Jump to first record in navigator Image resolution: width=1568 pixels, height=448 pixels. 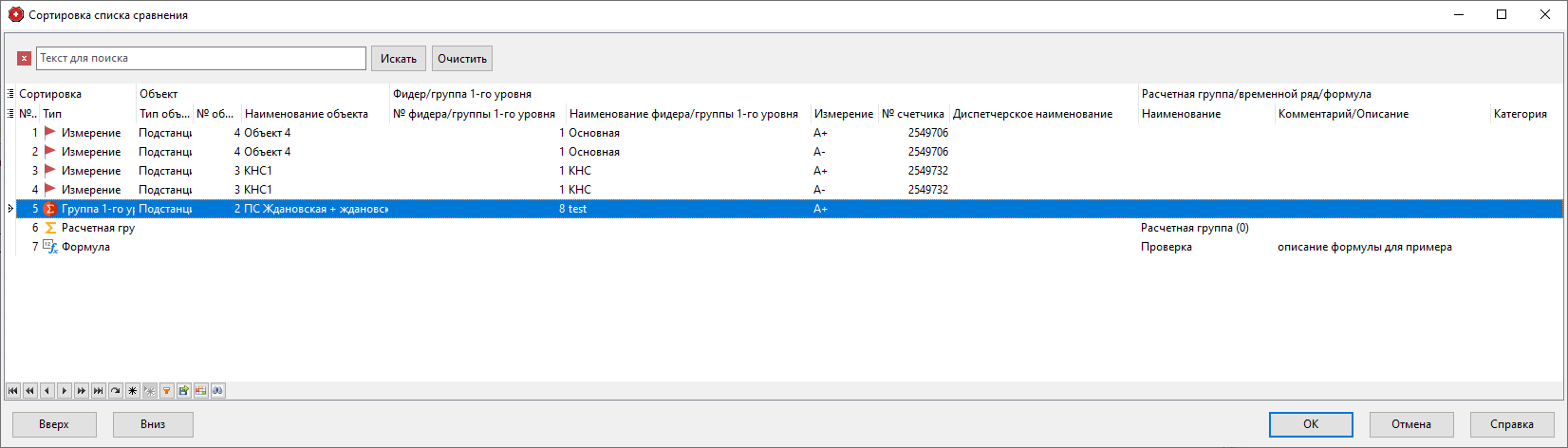point(12,390)
